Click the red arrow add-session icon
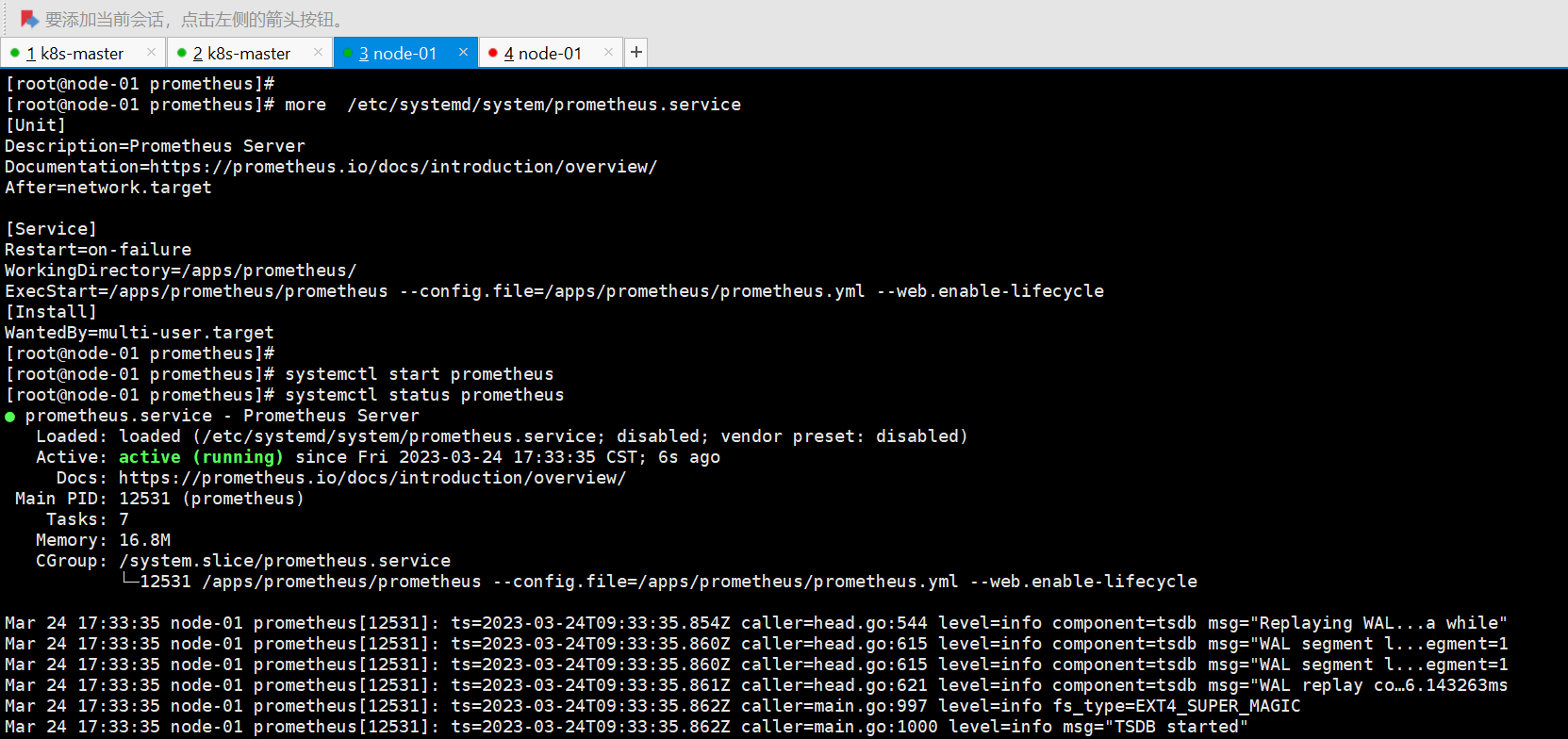Screen dimensions: 1568x739 (29, 19)
